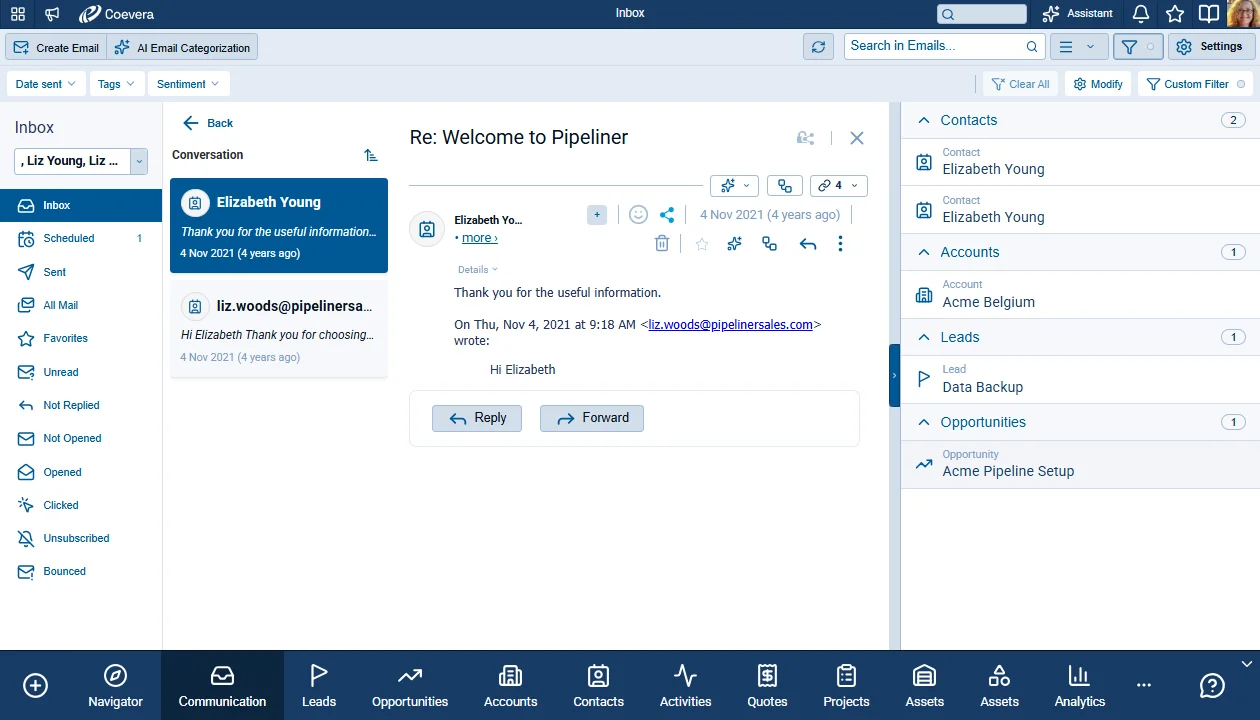Collapse the Accounts section
The height and width of the screenshot is (720, 1260).
pos(924,252)
